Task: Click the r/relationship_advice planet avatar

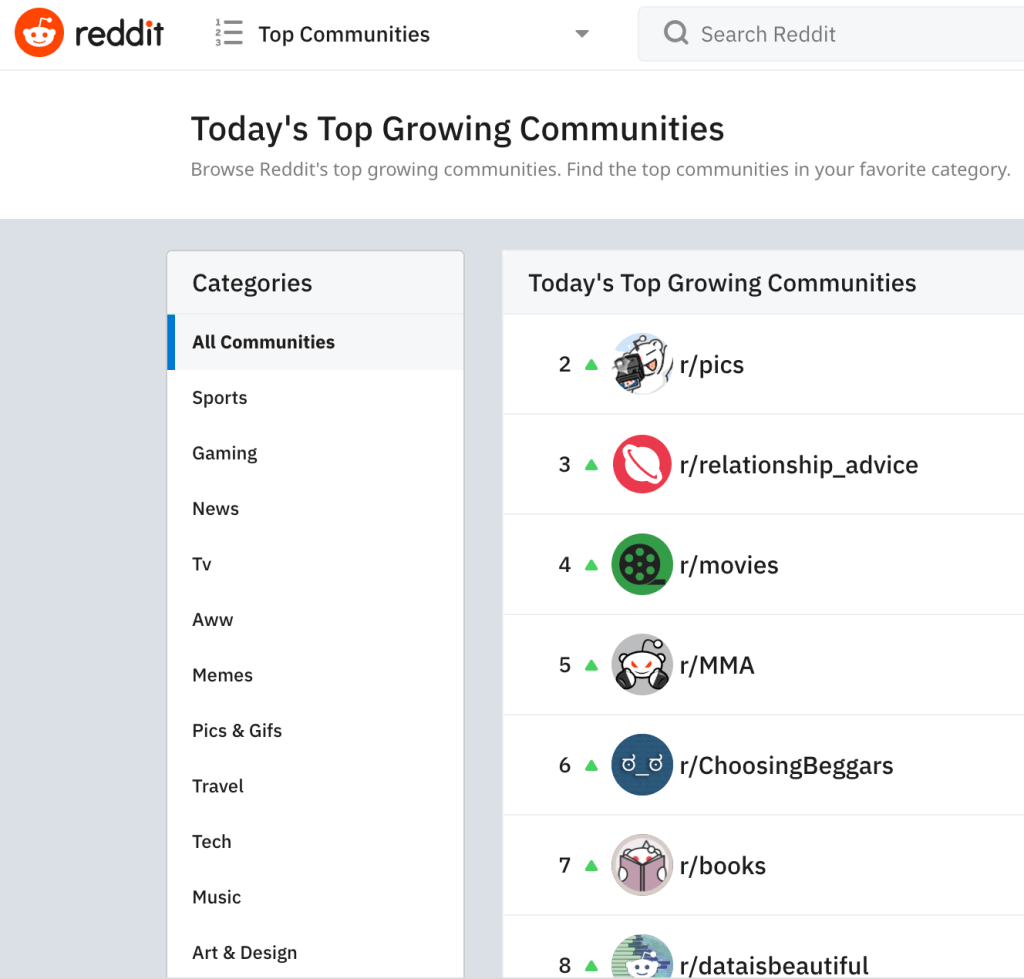Action: click(641, 464)
